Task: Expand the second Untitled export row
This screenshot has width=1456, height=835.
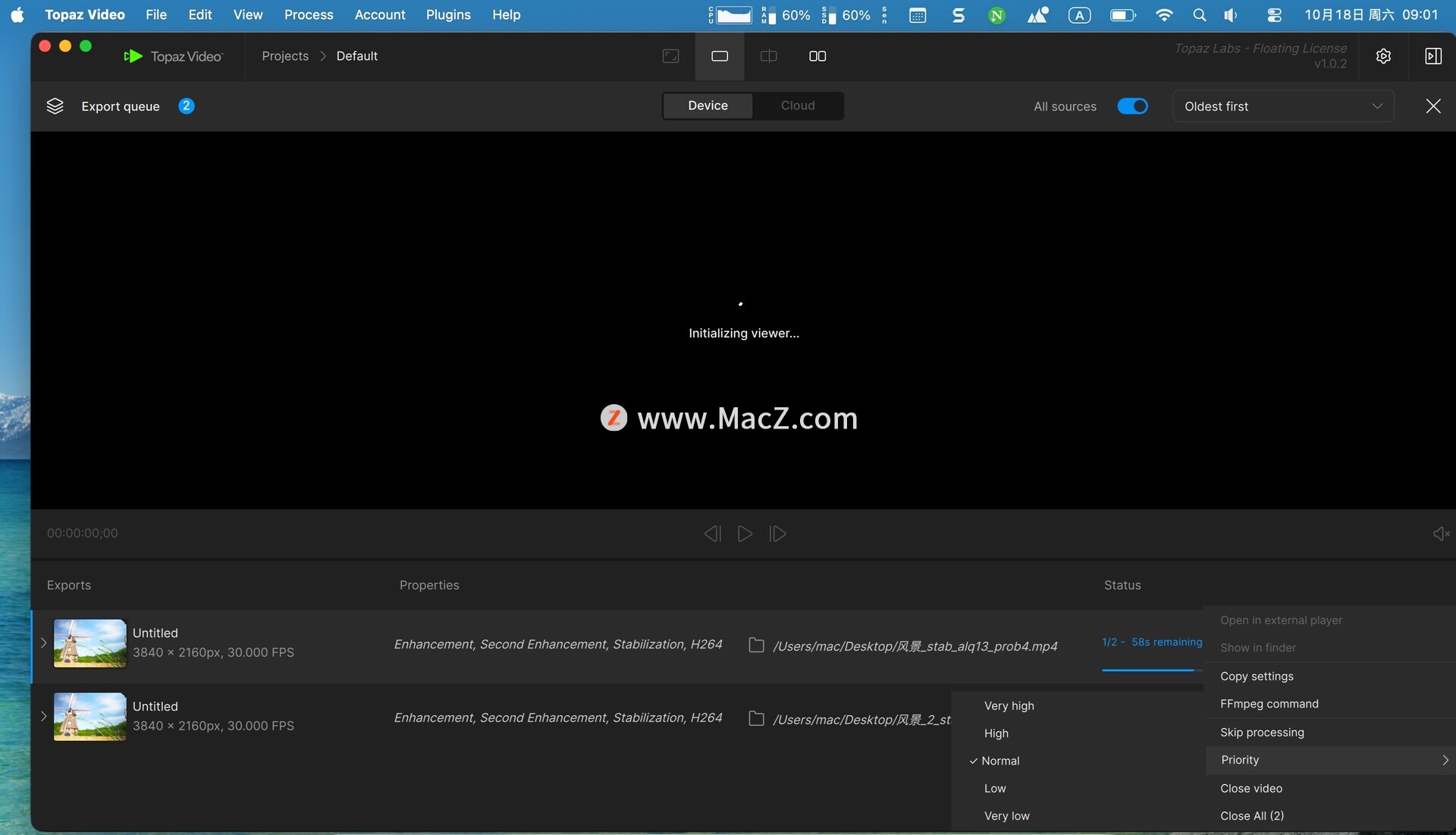Action: (x=43, y=717)
